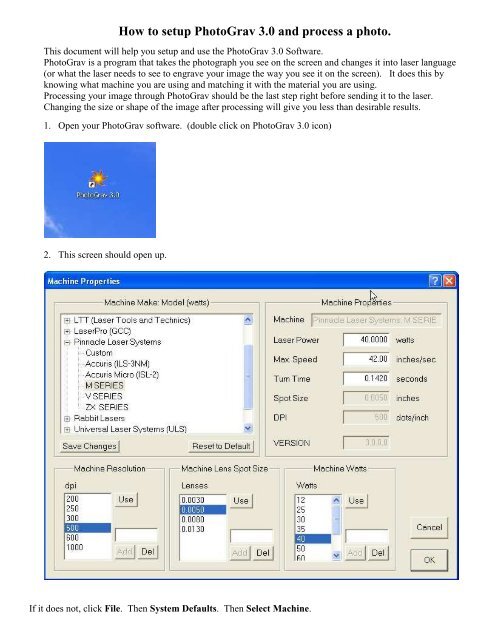Click OK to confirm machine properties
The height and width of the screenshot is (640, 495).
click(x=429, y=560)
